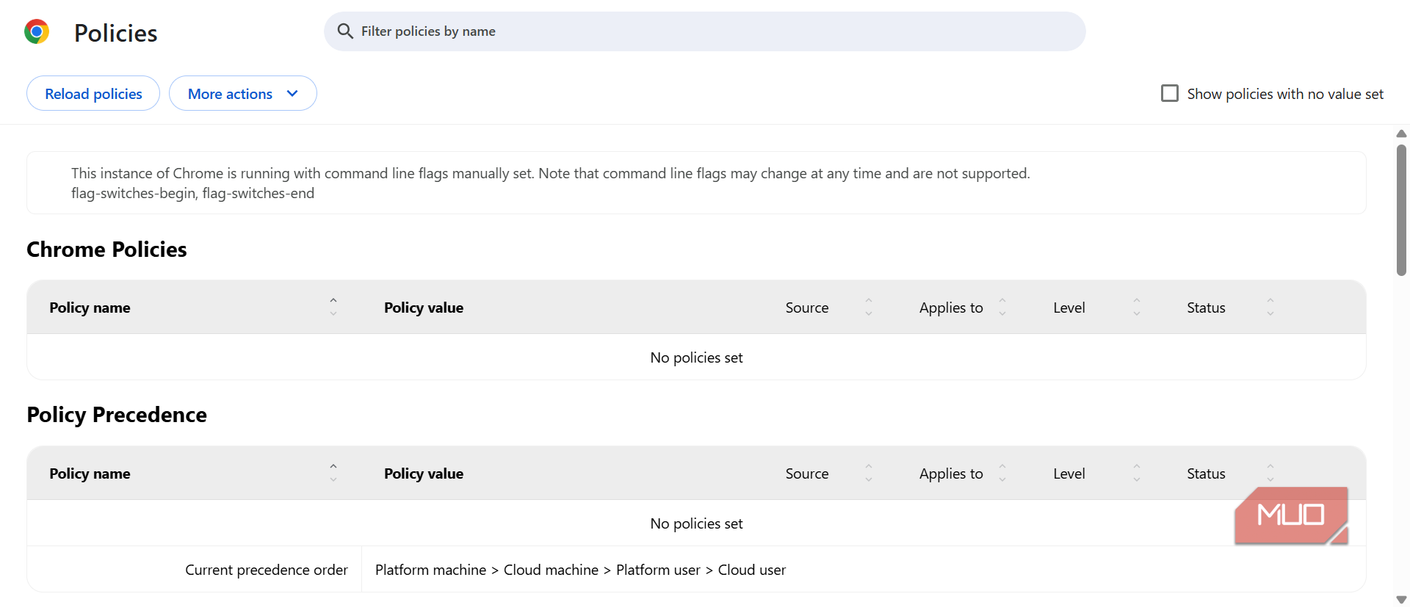Viewport: 1410px width, 607px height.
Task: Click the 'Current precedence order' label
Action: 267,569
